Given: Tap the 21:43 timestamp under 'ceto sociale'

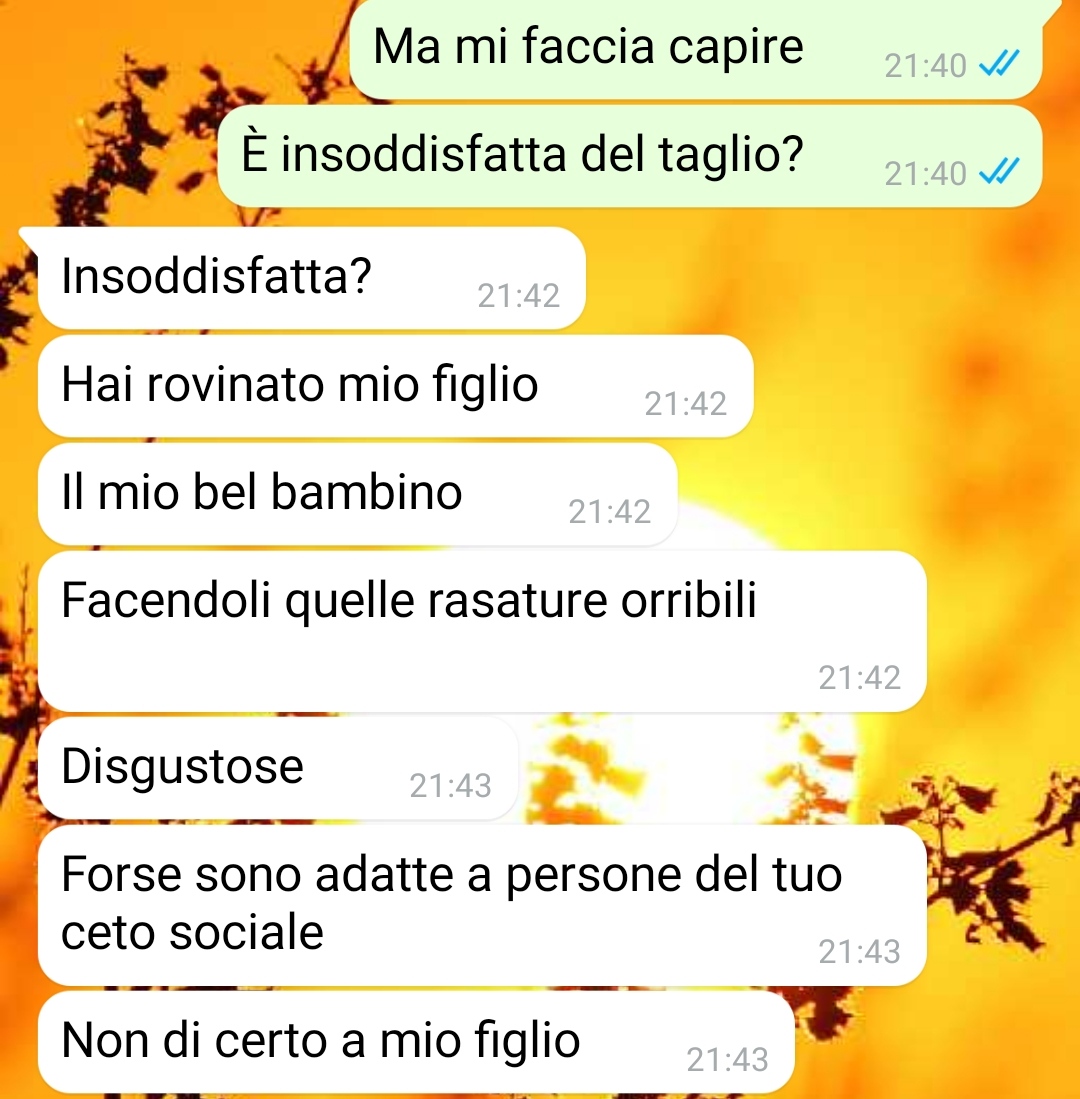Looking at the screenshot, I should pyautogui.click(x=859, y=952).
